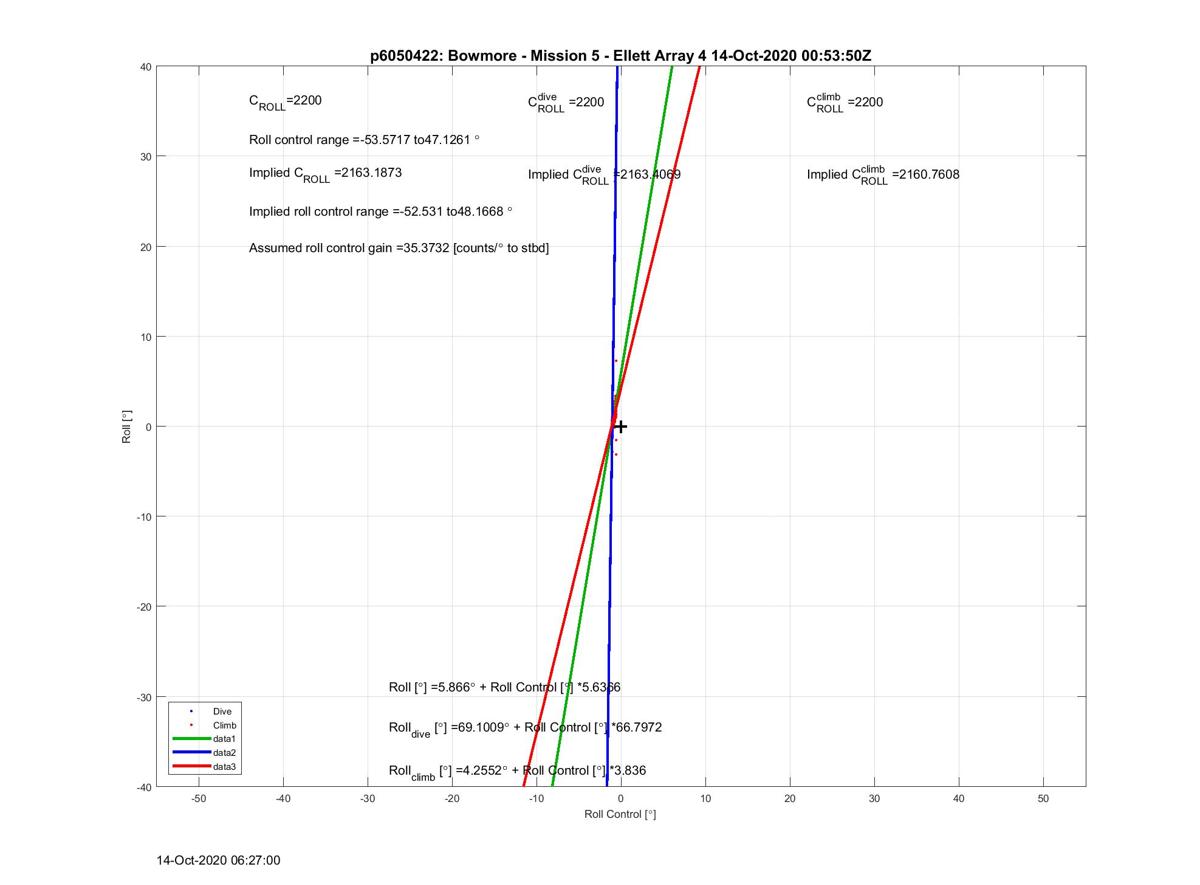Click the 'Implied roll control range' annotation
This screenshot has width=1200, height=885.
[x=381, y=211]
